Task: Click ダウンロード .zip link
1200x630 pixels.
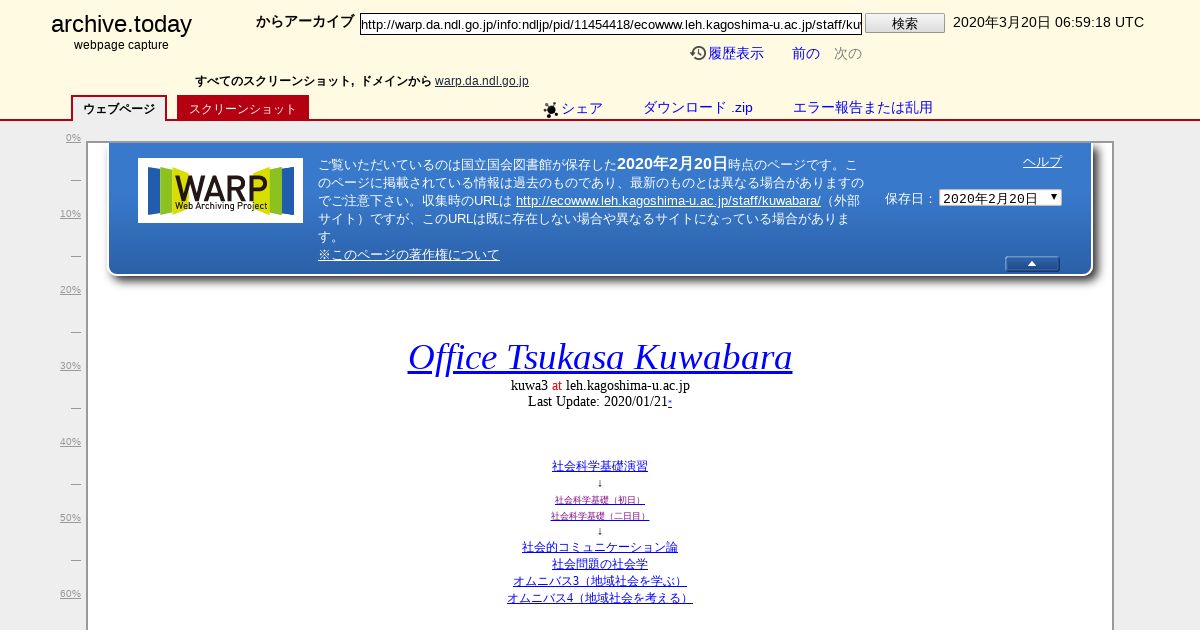Action: [x=698, y=108]
